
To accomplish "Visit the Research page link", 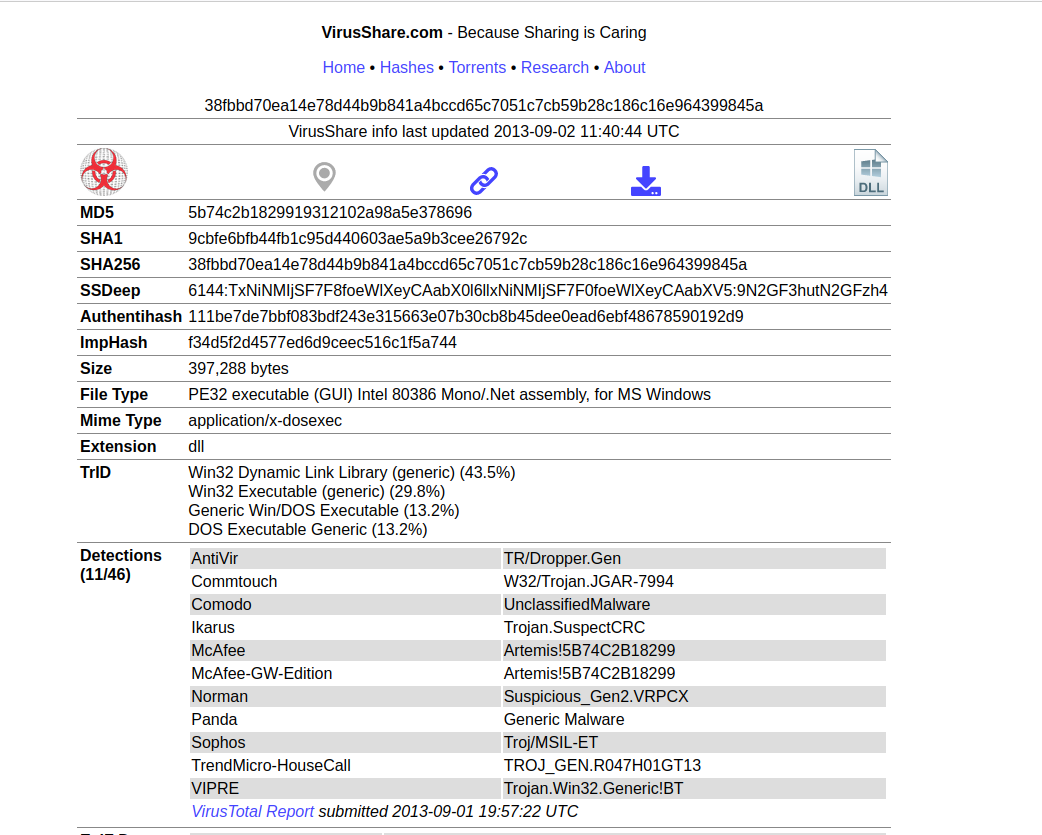I will 555,68.
